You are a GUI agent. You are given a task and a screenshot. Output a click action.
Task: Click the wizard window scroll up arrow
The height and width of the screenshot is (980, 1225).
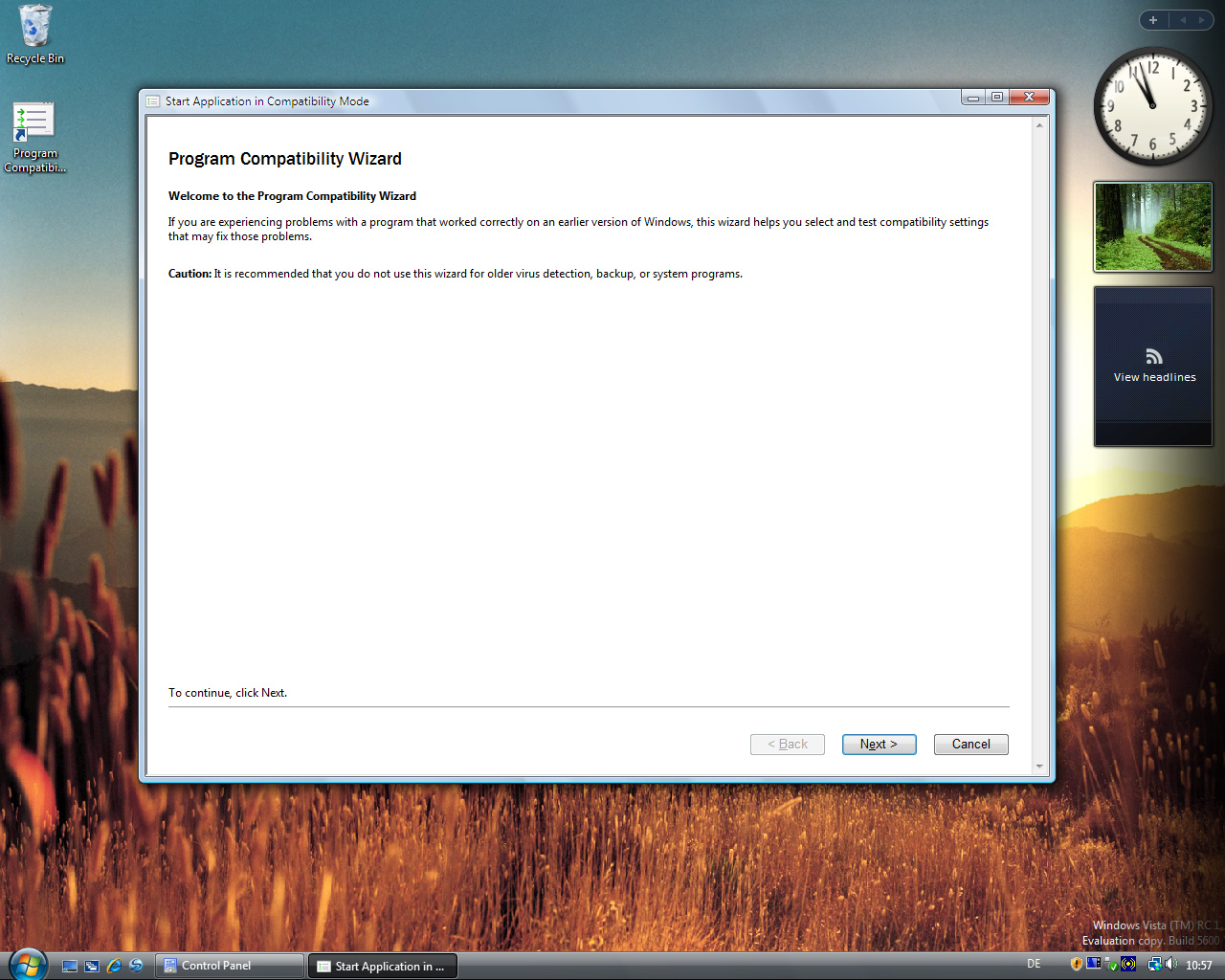pos(1039,124)
